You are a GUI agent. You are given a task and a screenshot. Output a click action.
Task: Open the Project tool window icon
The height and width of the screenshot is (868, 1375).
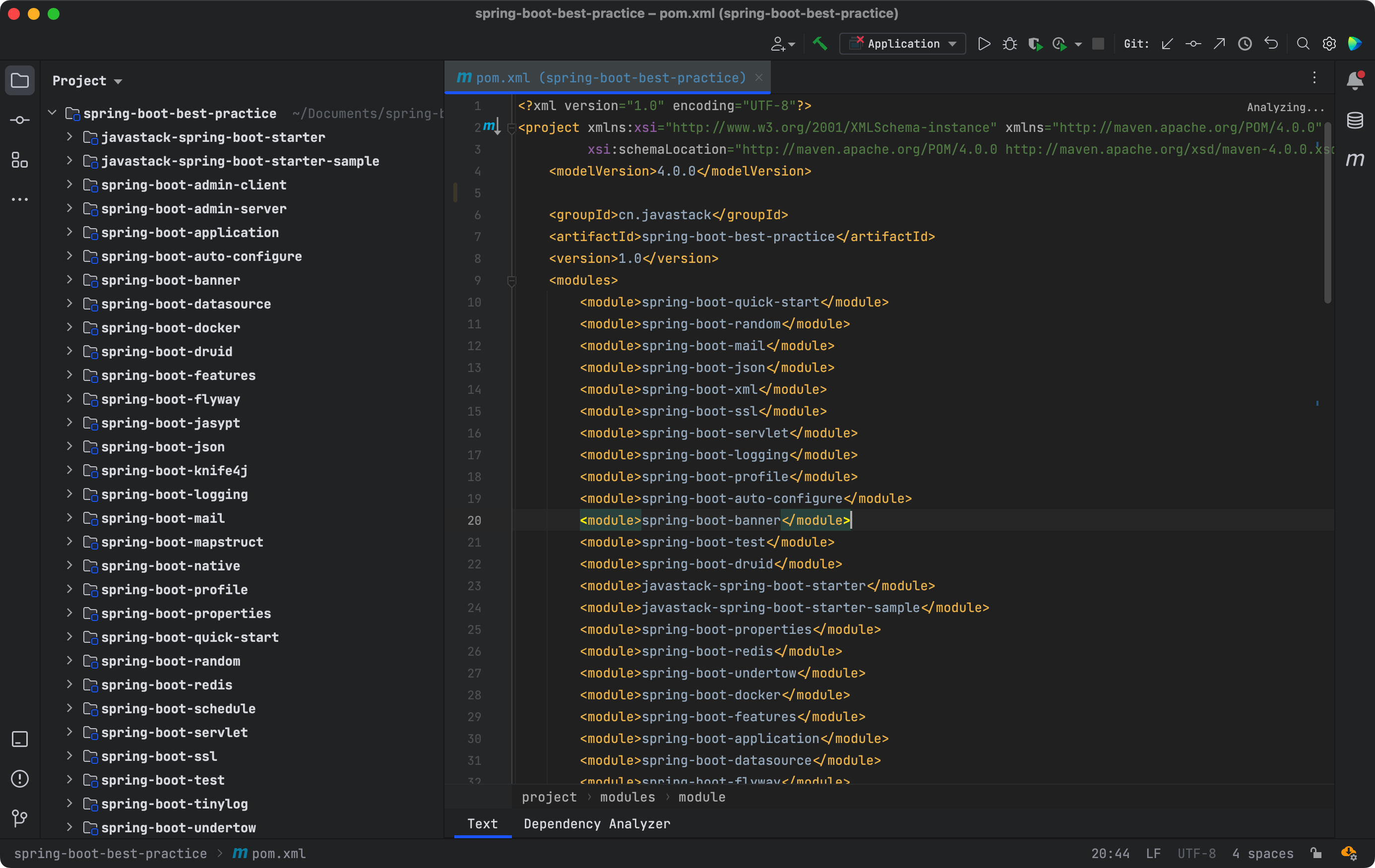20,80
